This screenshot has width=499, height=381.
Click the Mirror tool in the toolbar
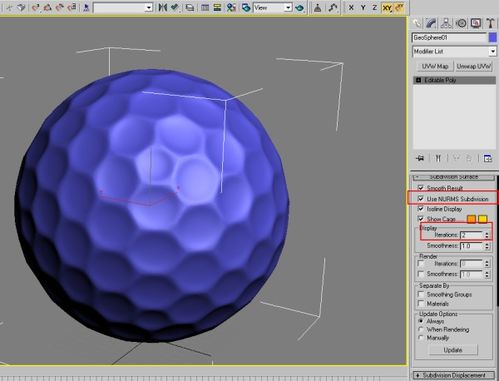tap(163, 8)
